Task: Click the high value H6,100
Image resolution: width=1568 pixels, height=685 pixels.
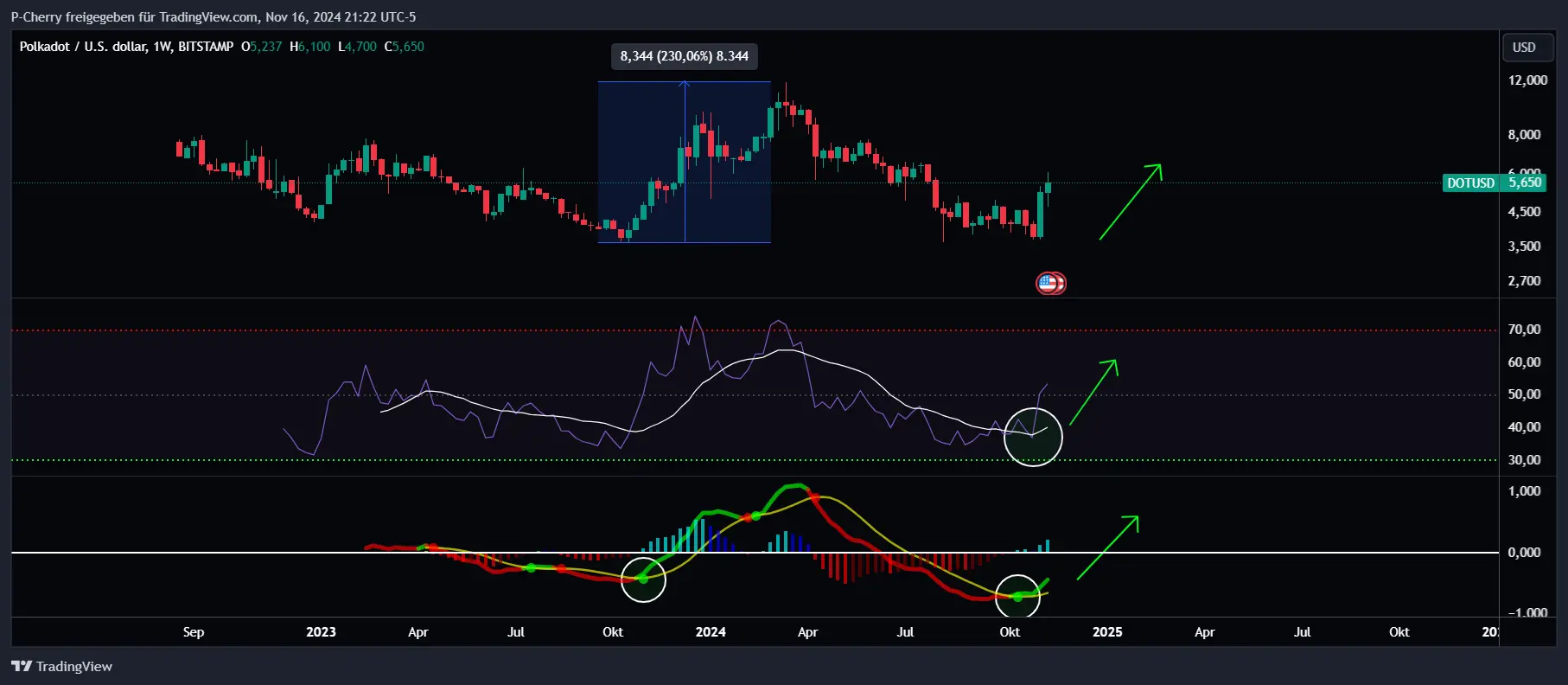Action: tap(310, 47)
